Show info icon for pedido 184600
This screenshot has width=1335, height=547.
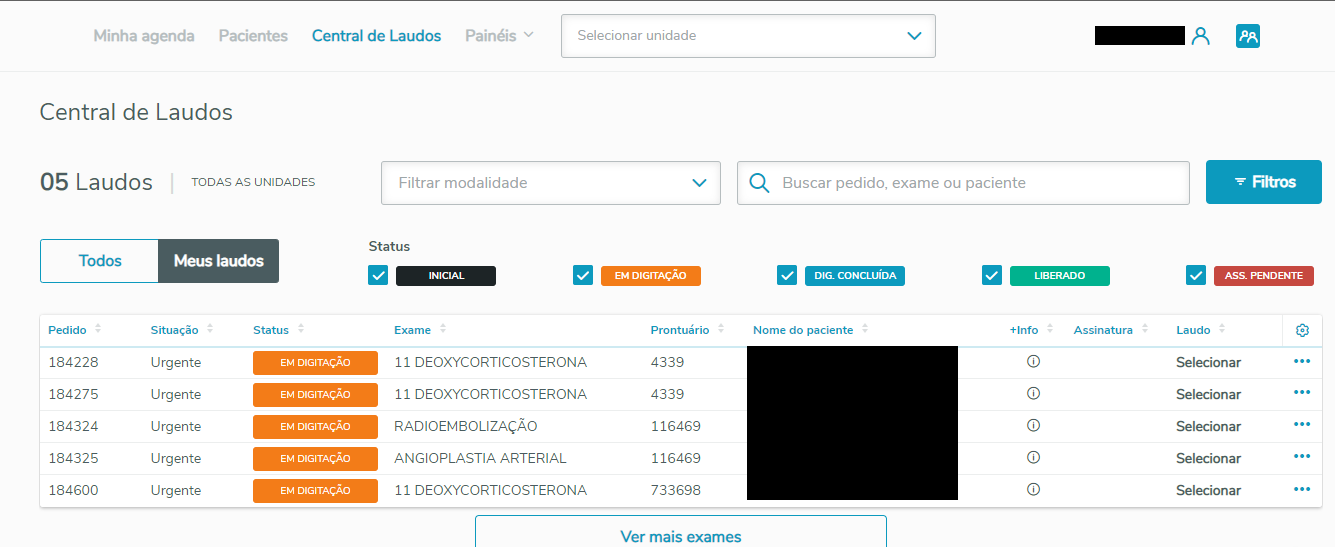coord(1033,489)
